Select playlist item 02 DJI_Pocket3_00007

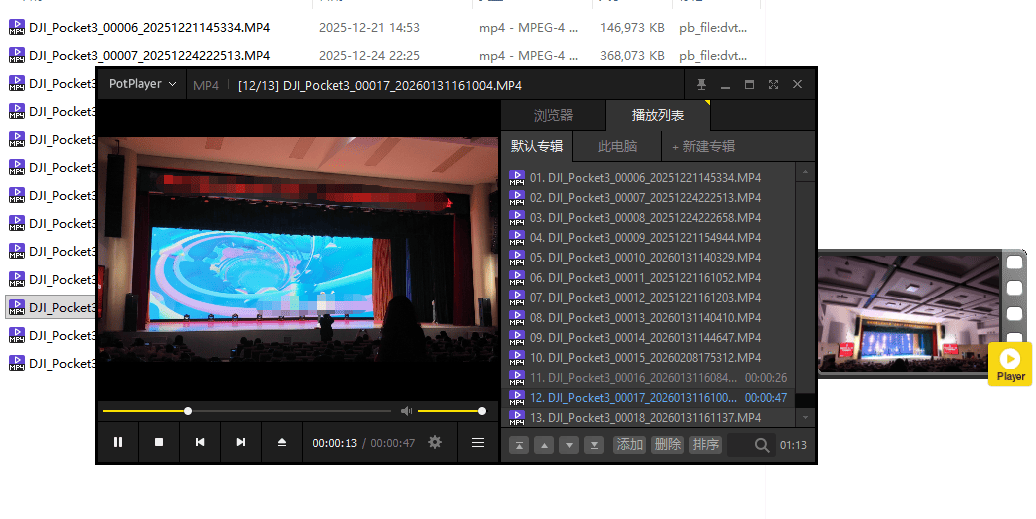pos(650,197)
